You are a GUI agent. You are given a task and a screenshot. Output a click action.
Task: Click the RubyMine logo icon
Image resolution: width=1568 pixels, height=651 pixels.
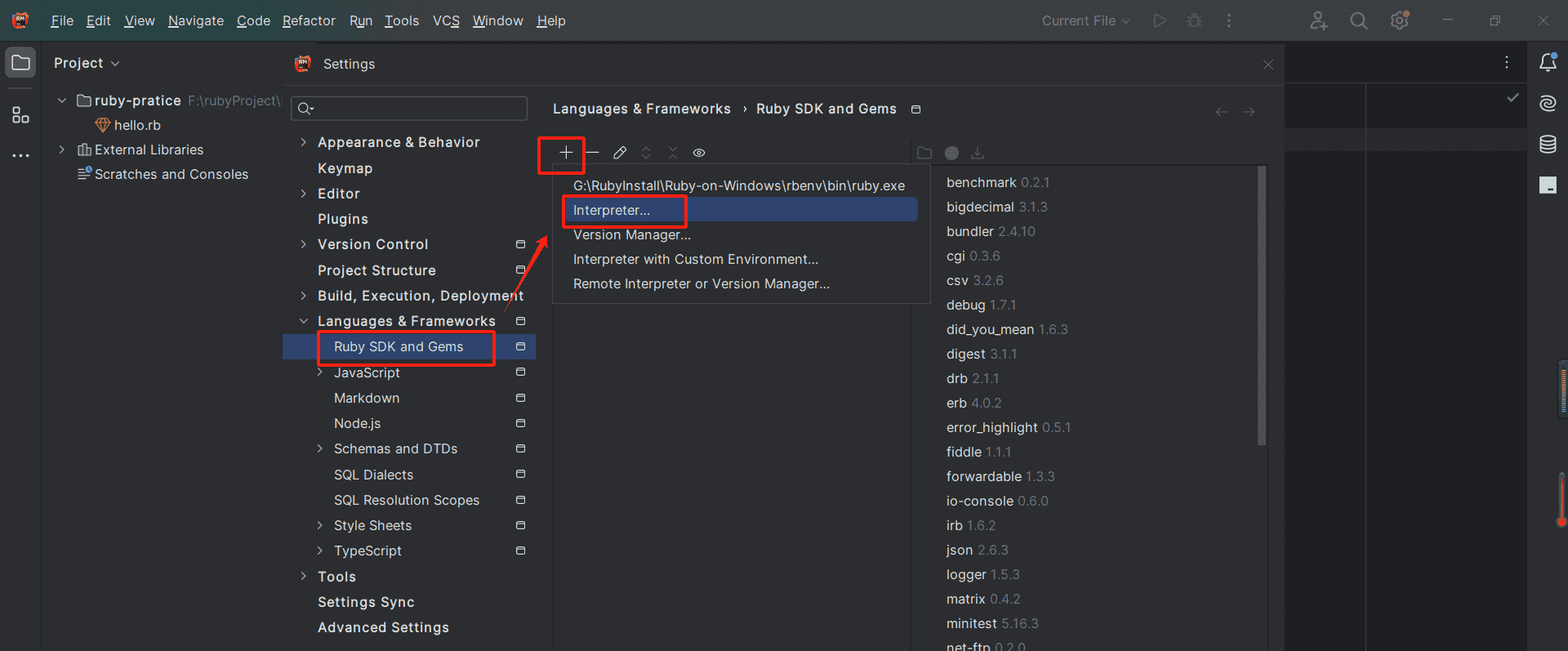click(20, 20)
